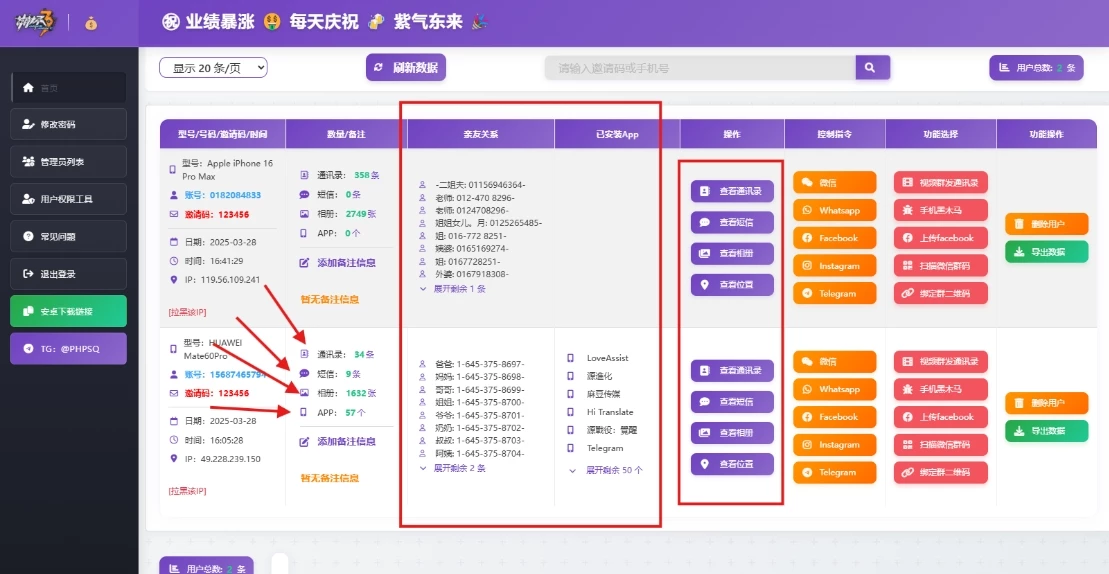Click 用户总数 badge at top right

[x=1035, y=68]
